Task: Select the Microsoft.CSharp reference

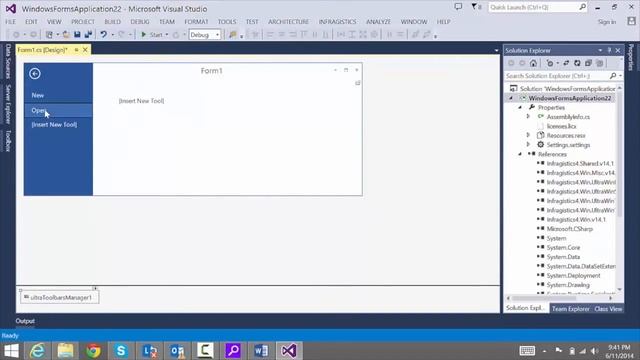Action: pos(569,229)
